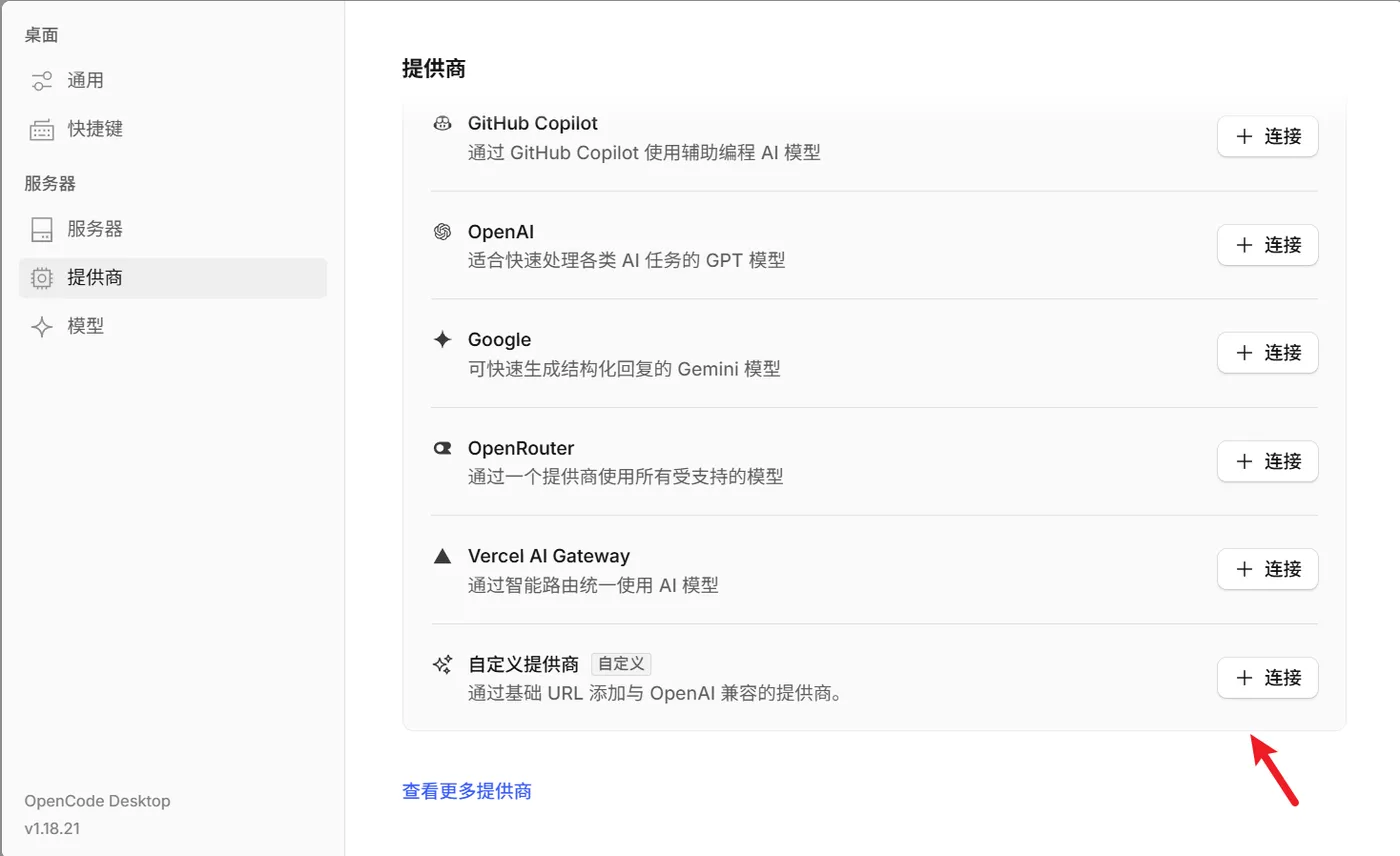The image size is (1400, 856).
Task: Click the "OpenCode Desktop" label in the sidebar
Action: pos(97,801)
